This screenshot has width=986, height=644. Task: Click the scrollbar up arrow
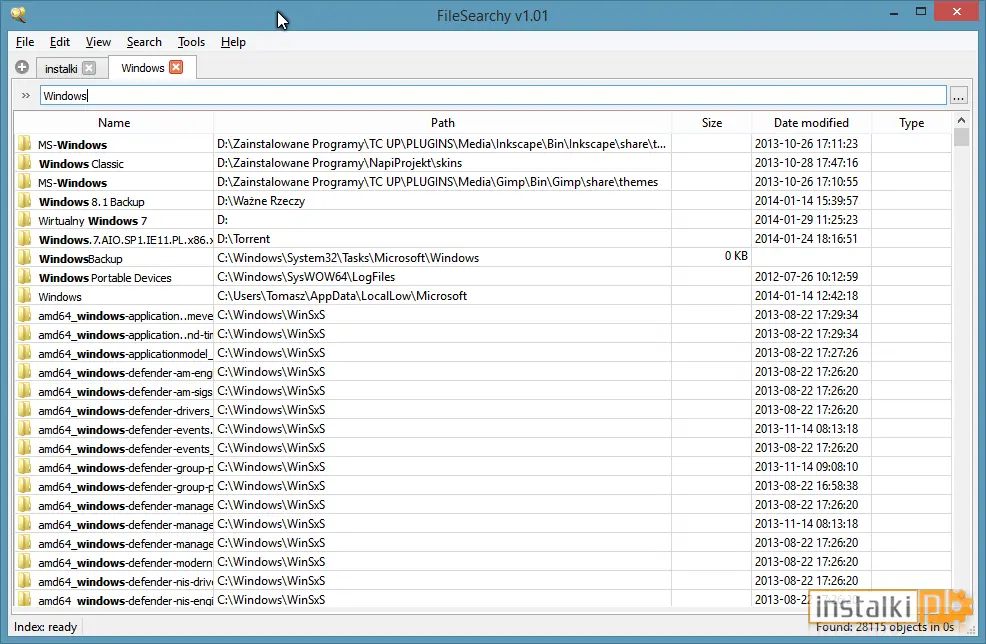click(961, 120)
